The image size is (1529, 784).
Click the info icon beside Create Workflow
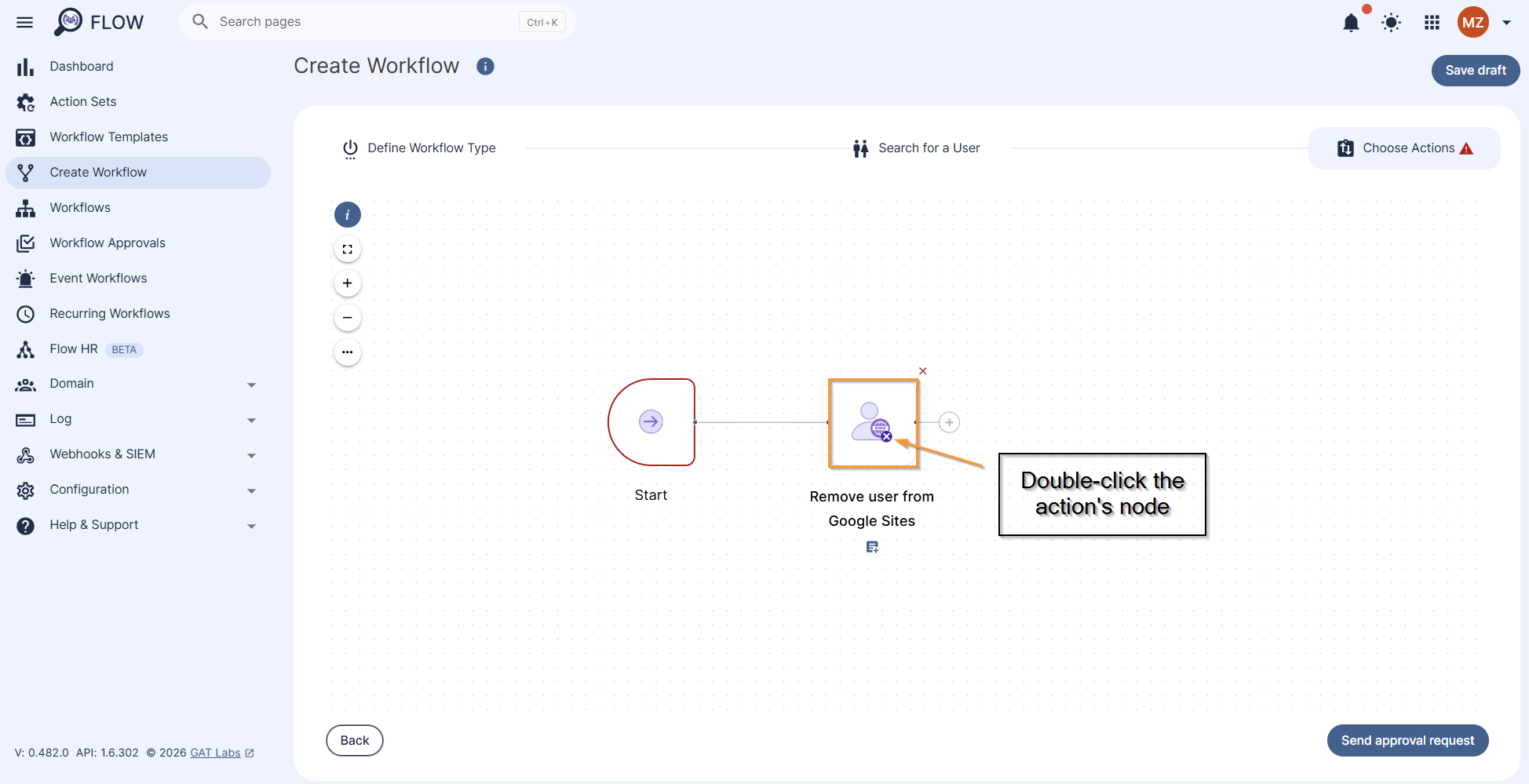coord(485,67)
